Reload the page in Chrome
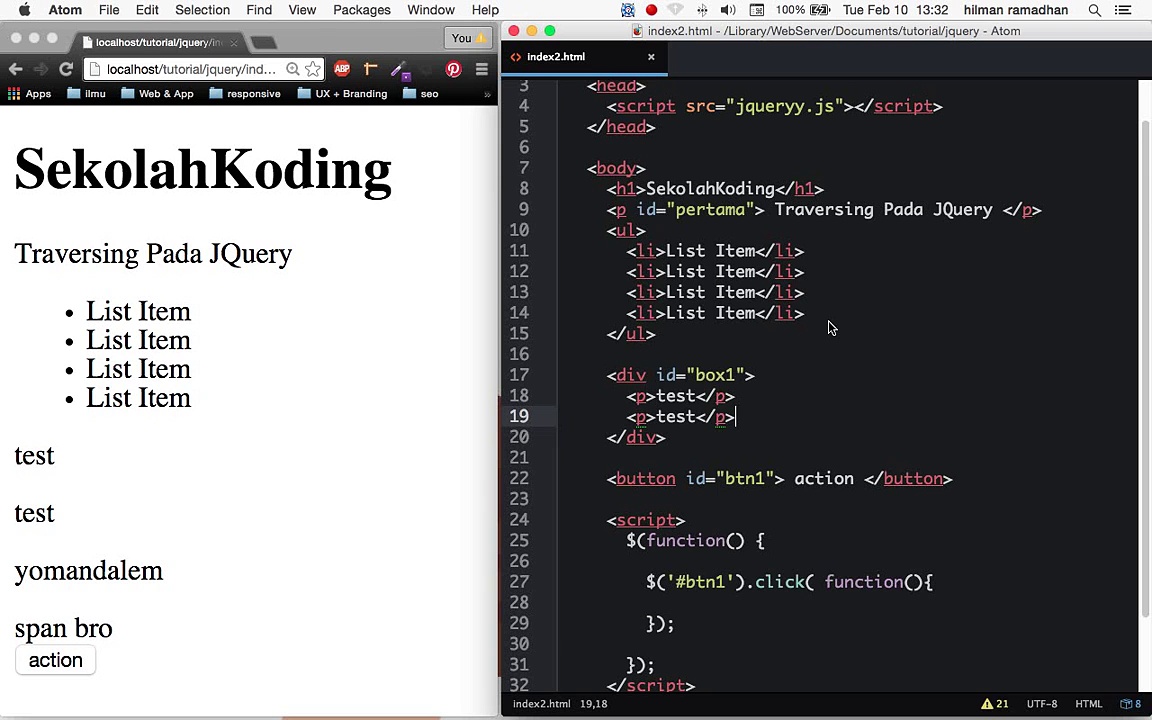Viewport: 1152px width, 720px height. pos(66,69)
